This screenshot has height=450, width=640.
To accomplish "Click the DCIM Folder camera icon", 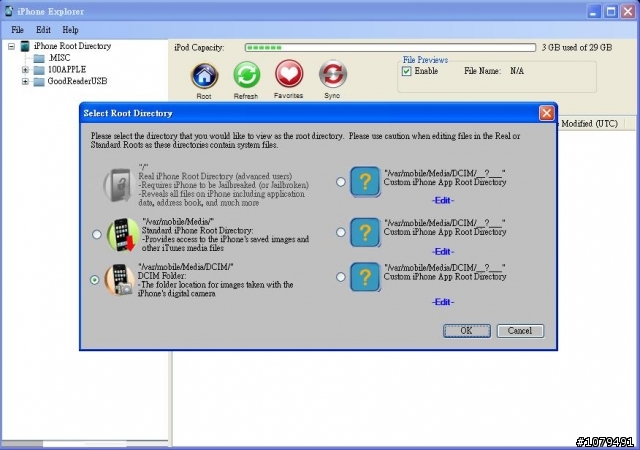I will [x=119, y=280].
